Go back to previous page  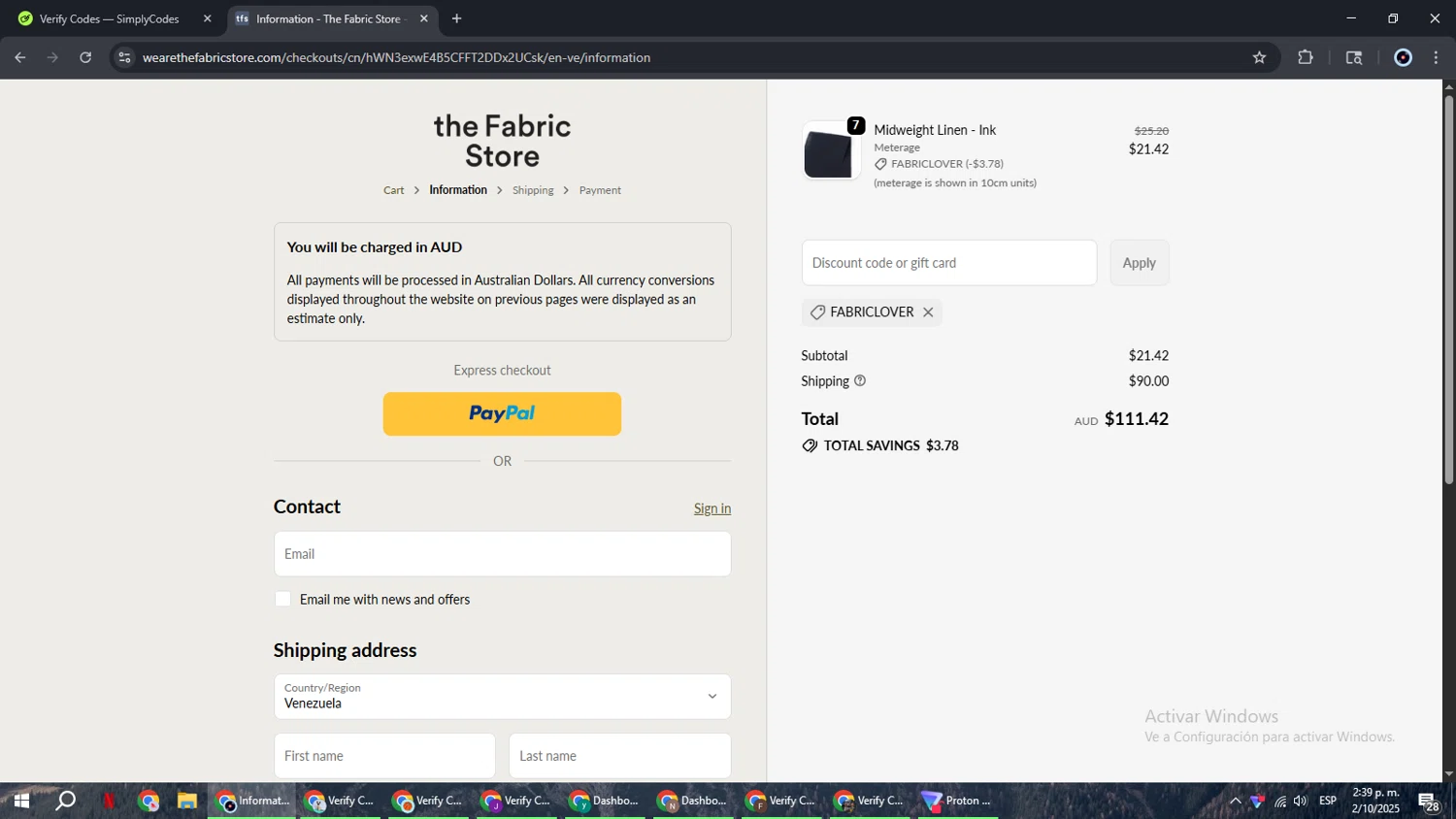(19, 57)
